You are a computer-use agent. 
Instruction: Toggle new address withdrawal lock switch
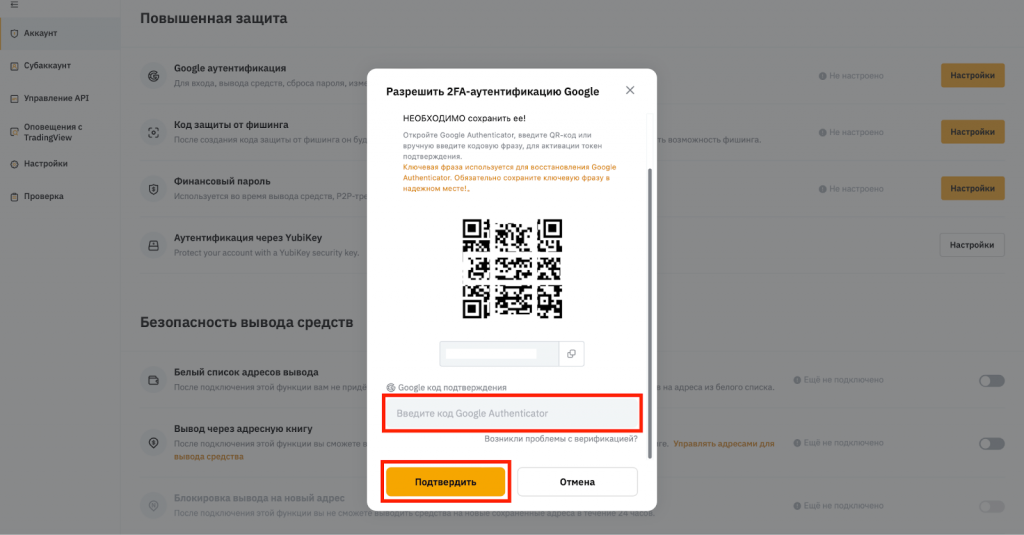991,506
